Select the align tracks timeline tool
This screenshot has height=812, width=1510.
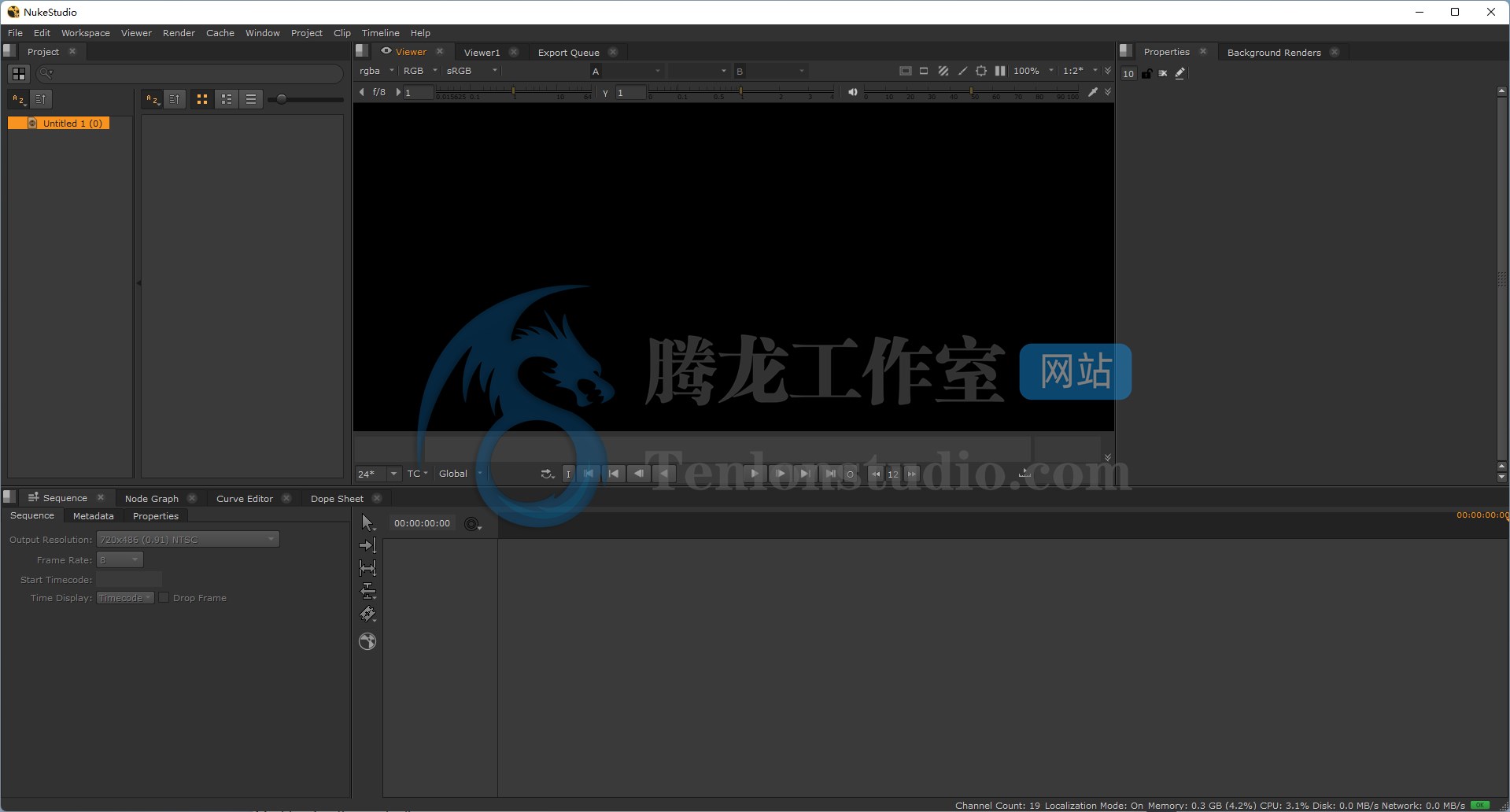(x=367, y=591)
